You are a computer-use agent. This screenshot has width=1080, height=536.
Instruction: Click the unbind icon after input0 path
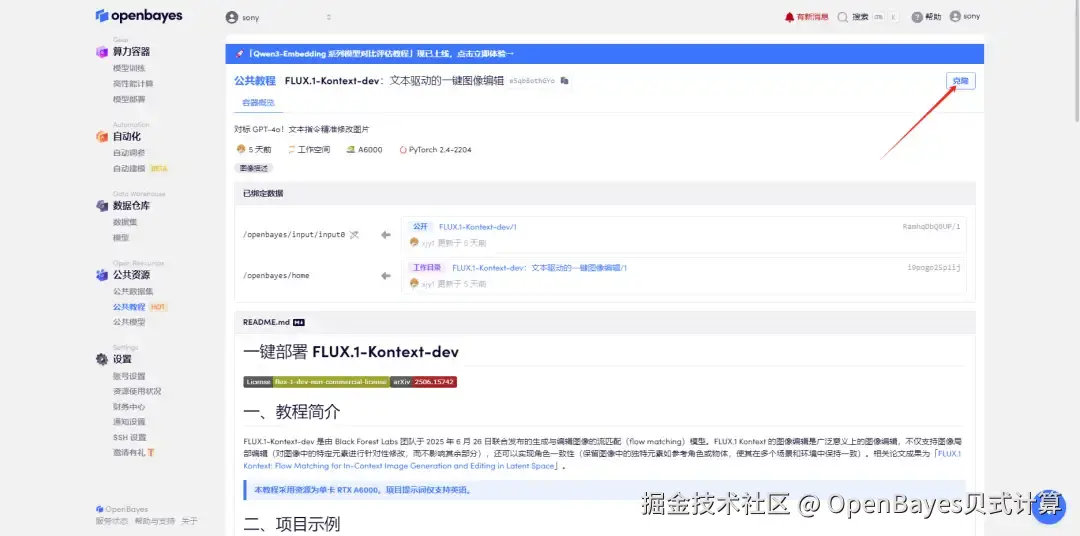[354, 235]
